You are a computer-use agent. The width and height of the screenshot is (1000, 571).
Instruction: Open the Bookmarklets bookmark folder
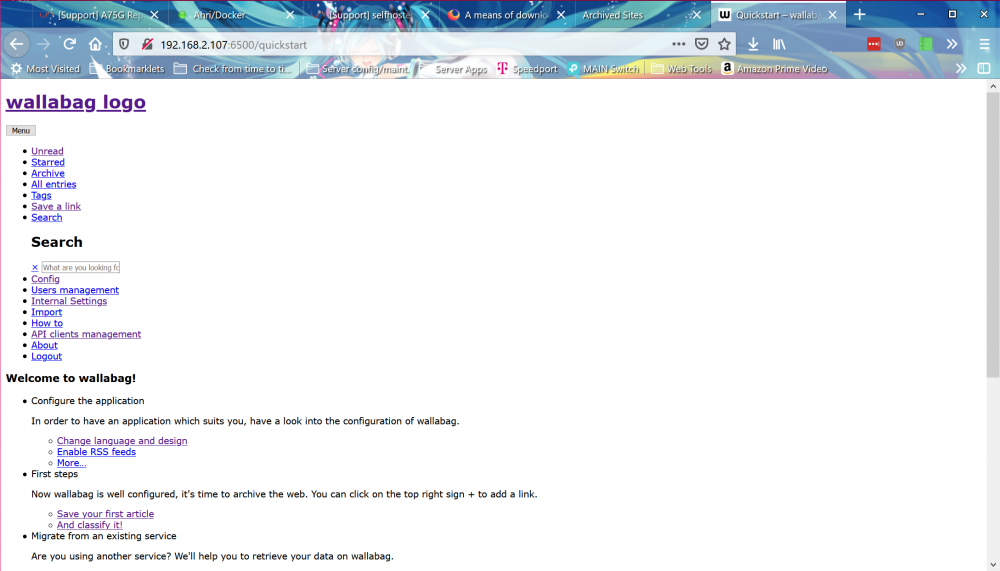click(127, 68)
